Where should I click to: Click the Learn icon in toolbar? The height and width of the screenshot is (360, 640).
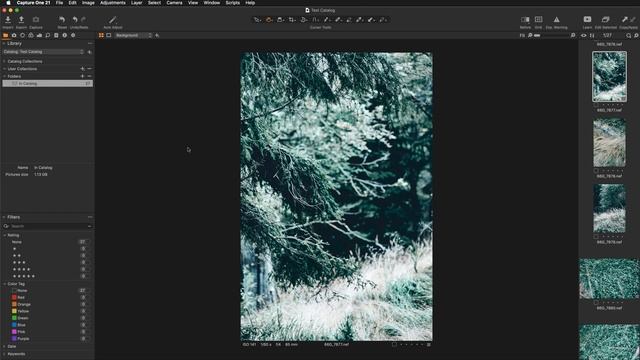587,20
